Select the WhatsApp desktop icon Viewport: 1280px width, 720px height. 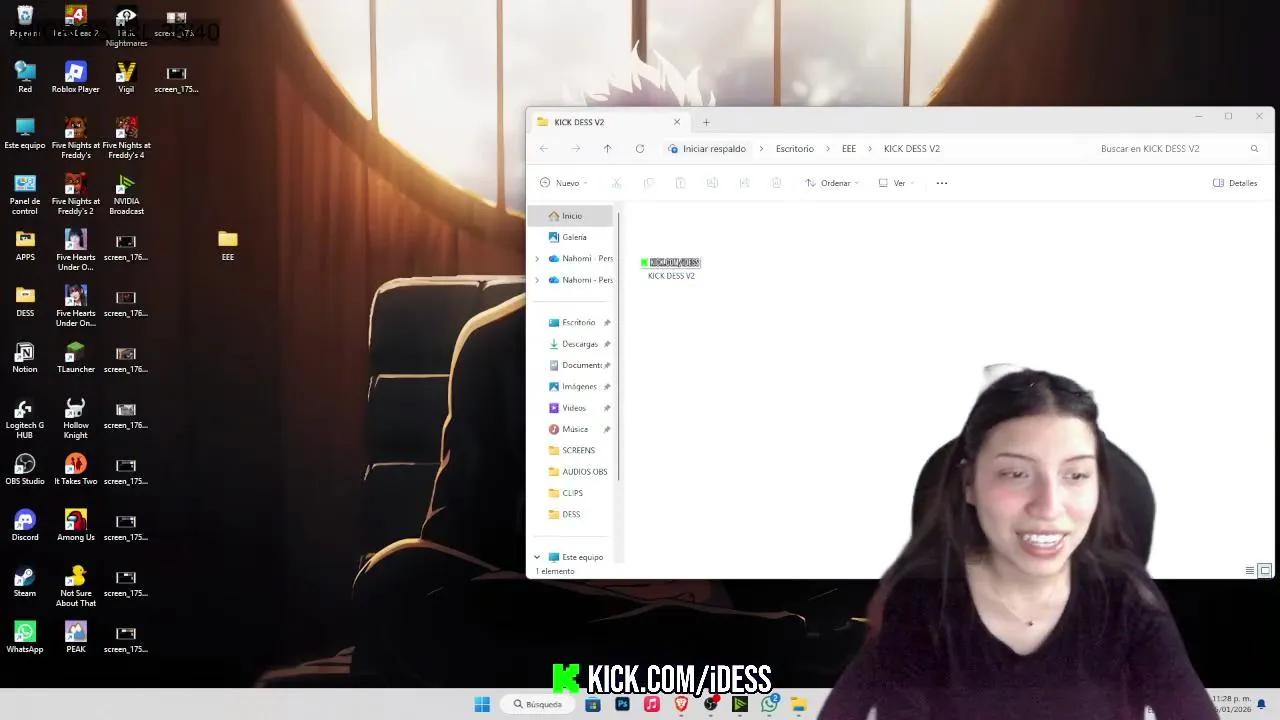click(25, 638)
